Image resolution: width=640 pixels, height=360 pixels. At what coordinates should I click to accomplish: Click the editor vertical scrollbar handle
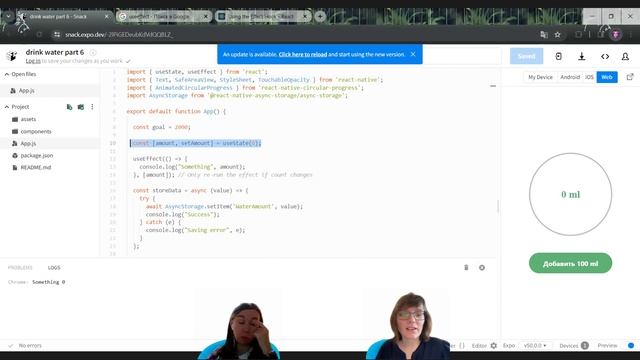pyautogui.click(x=498, y=206)
